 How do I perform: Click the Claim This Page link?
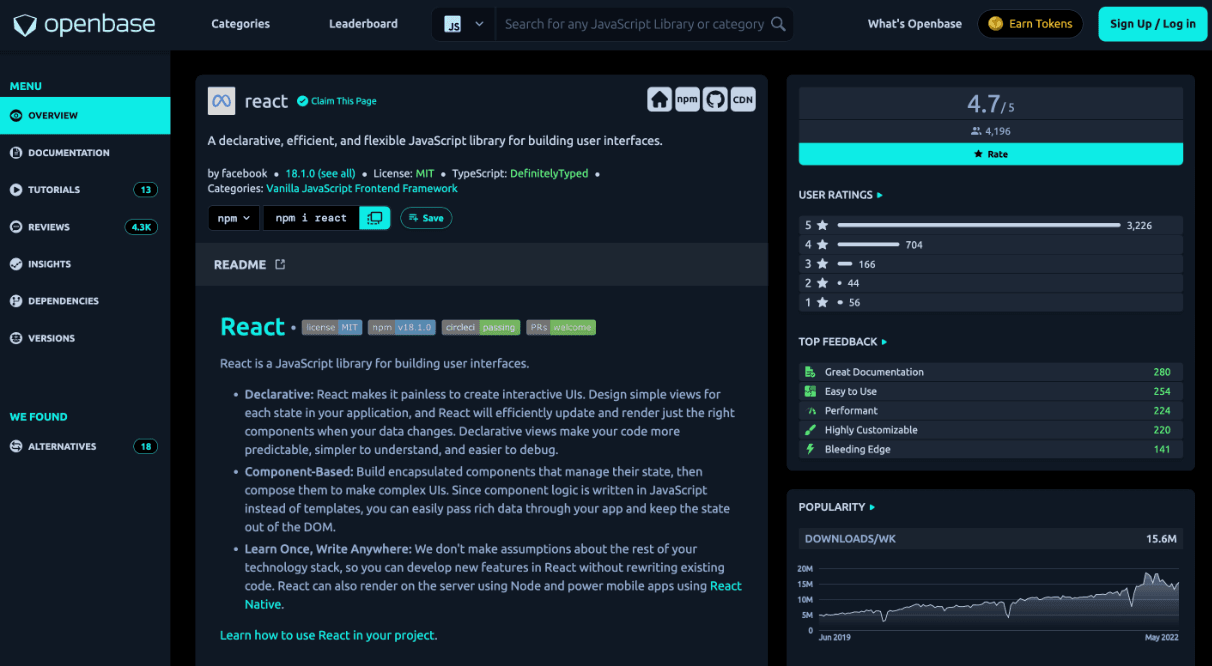[344, 101]
